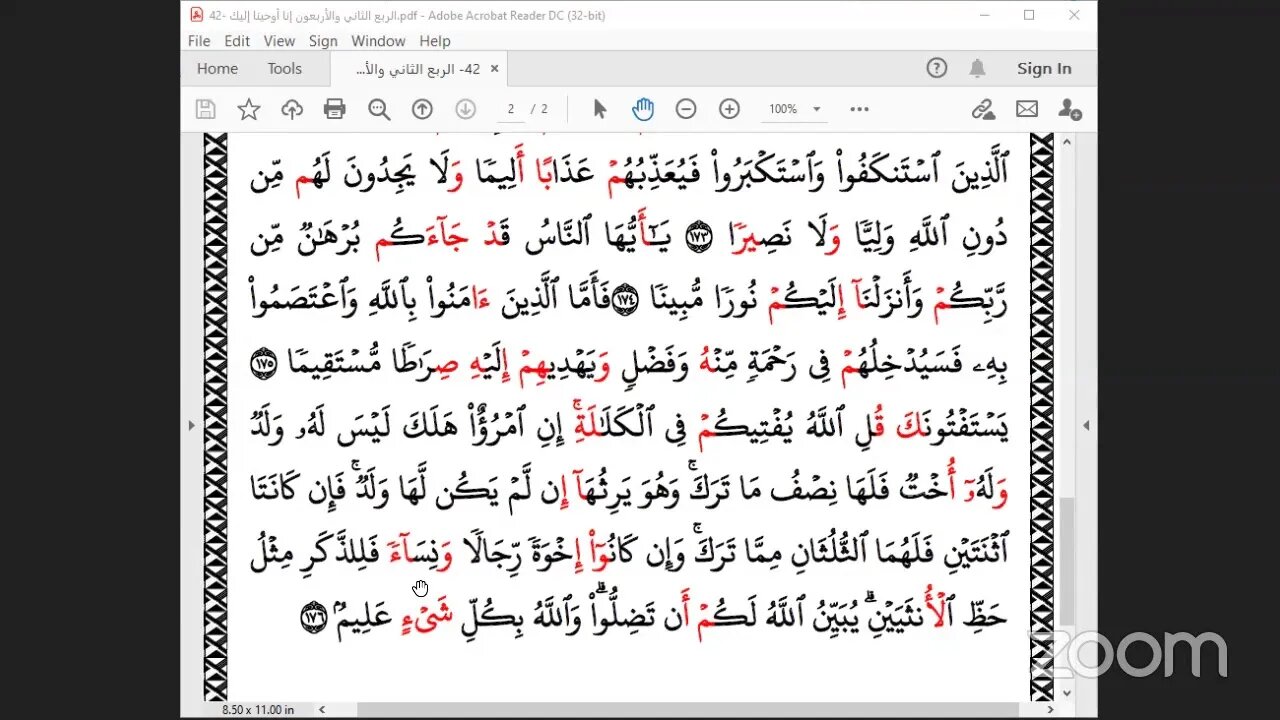Switch to the Tools tab
This screenshot has height=720, width=1280.
(x=284, y=69)
